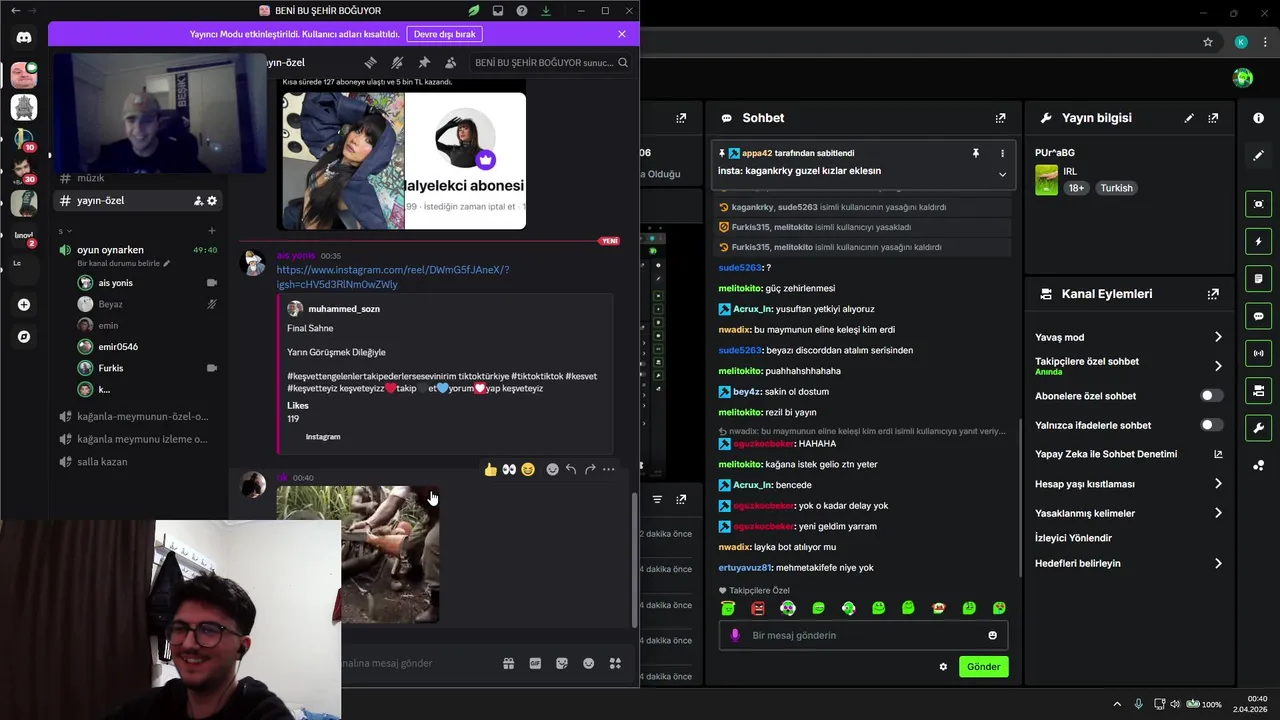1280x720 pixels.
Task: Toggle the chat bubble sidebar panel
Action: [x=1259, y=316]
